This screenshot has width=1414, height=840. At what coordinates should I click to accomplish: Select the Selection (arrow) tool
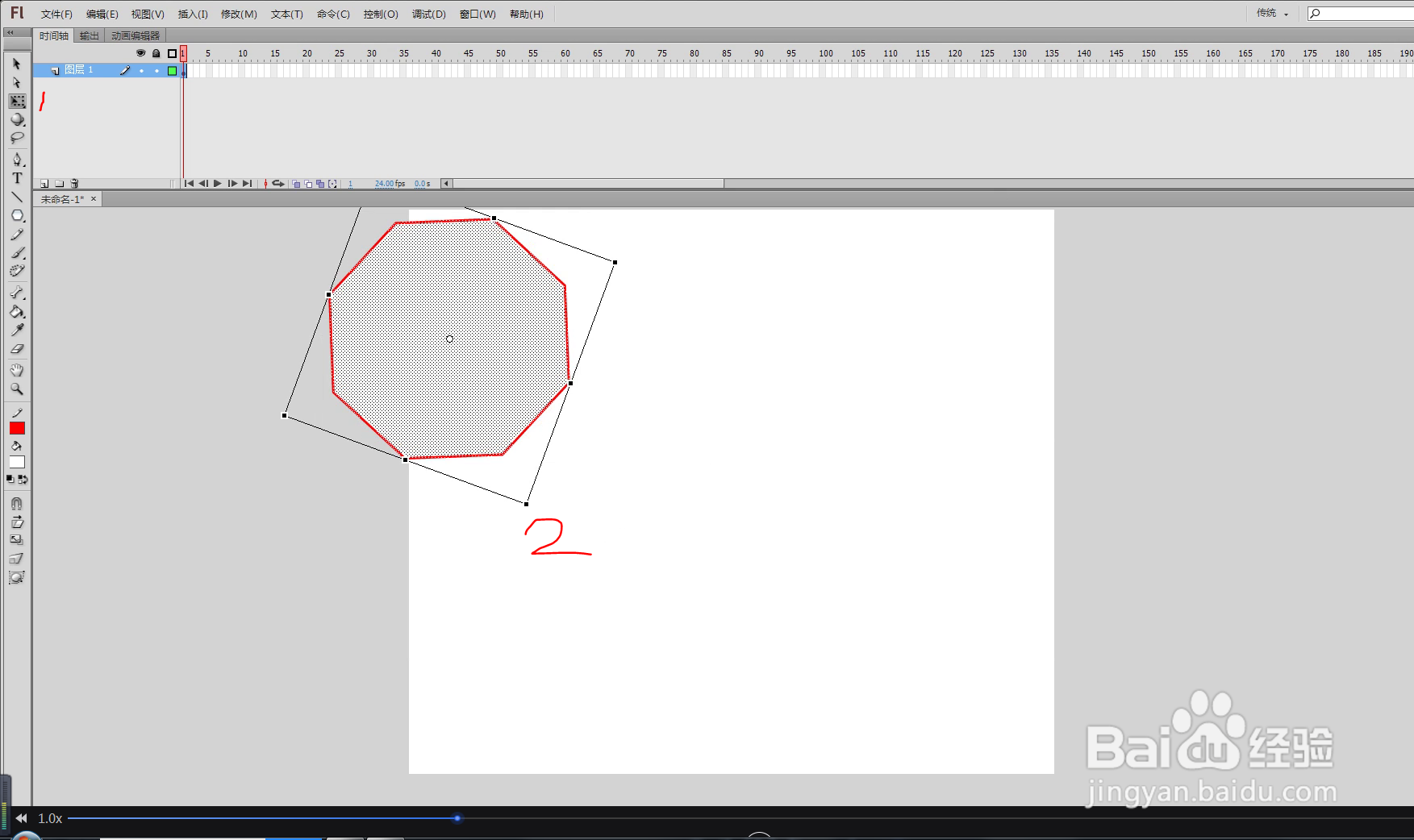(x=17, y=64)
